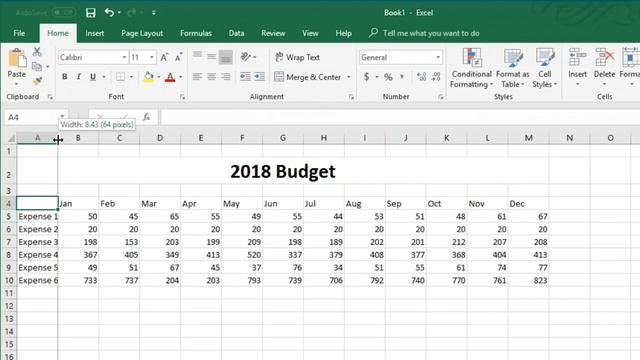Undo the last action
This screenshot has height=360, width=640.
tap(109, 12)
